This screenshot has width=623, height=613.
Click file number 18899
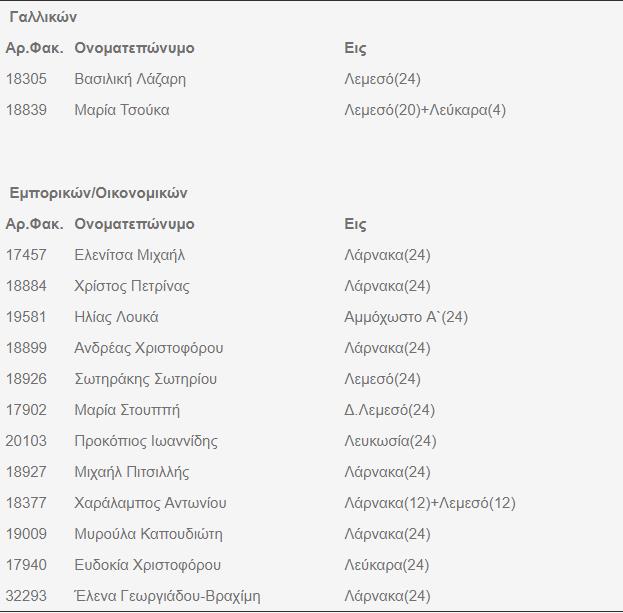click(x=26, y=348)
